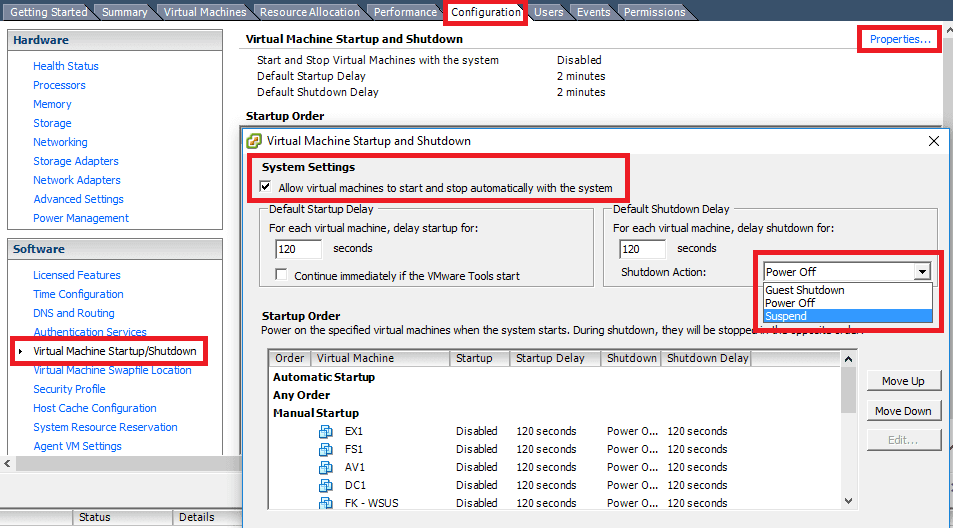Click the left panel horizontal scroll left arrow
The image size is (953, 528).
(x=7, y=464)
